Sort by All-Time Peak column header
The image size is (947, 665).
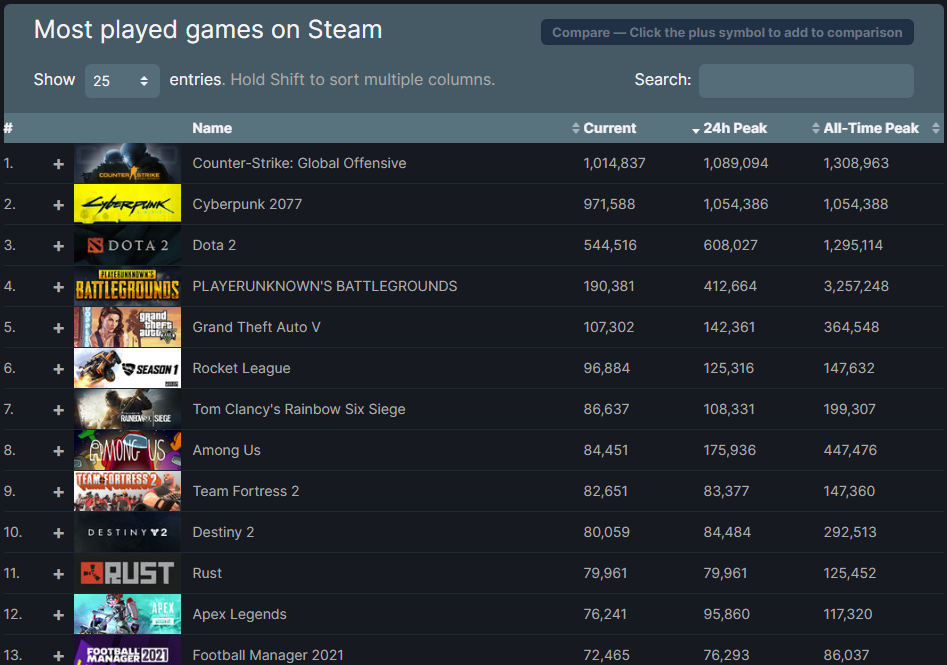(871, 128)
